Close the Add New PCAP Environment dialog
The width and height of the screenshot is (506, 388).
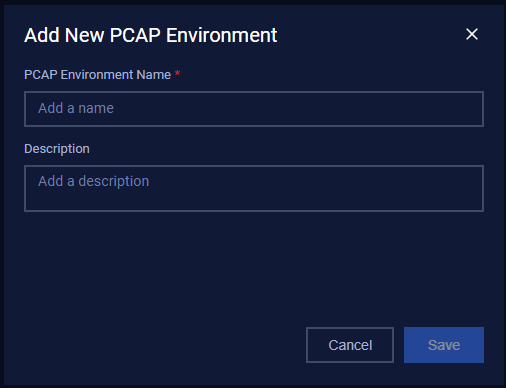472,34
